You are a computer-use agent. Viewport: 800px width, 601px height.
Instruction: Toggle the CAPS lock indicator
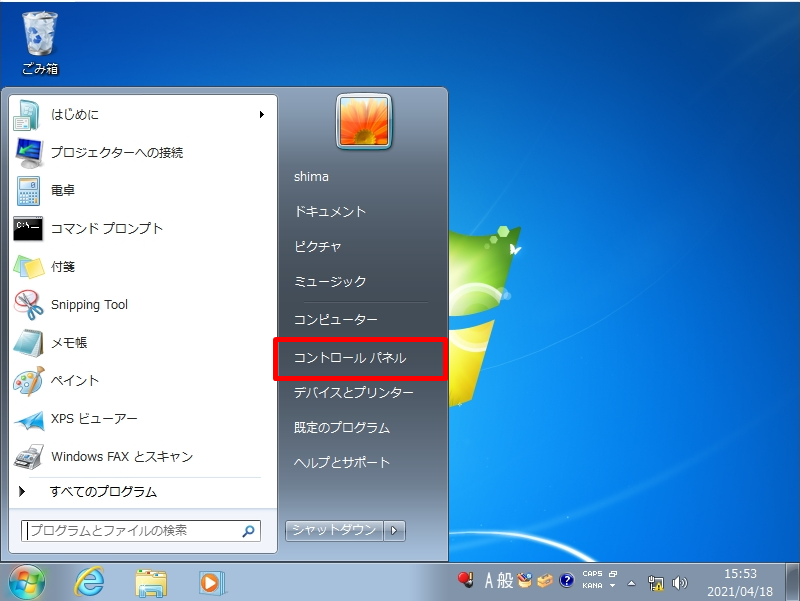click(x=592, y=573)
